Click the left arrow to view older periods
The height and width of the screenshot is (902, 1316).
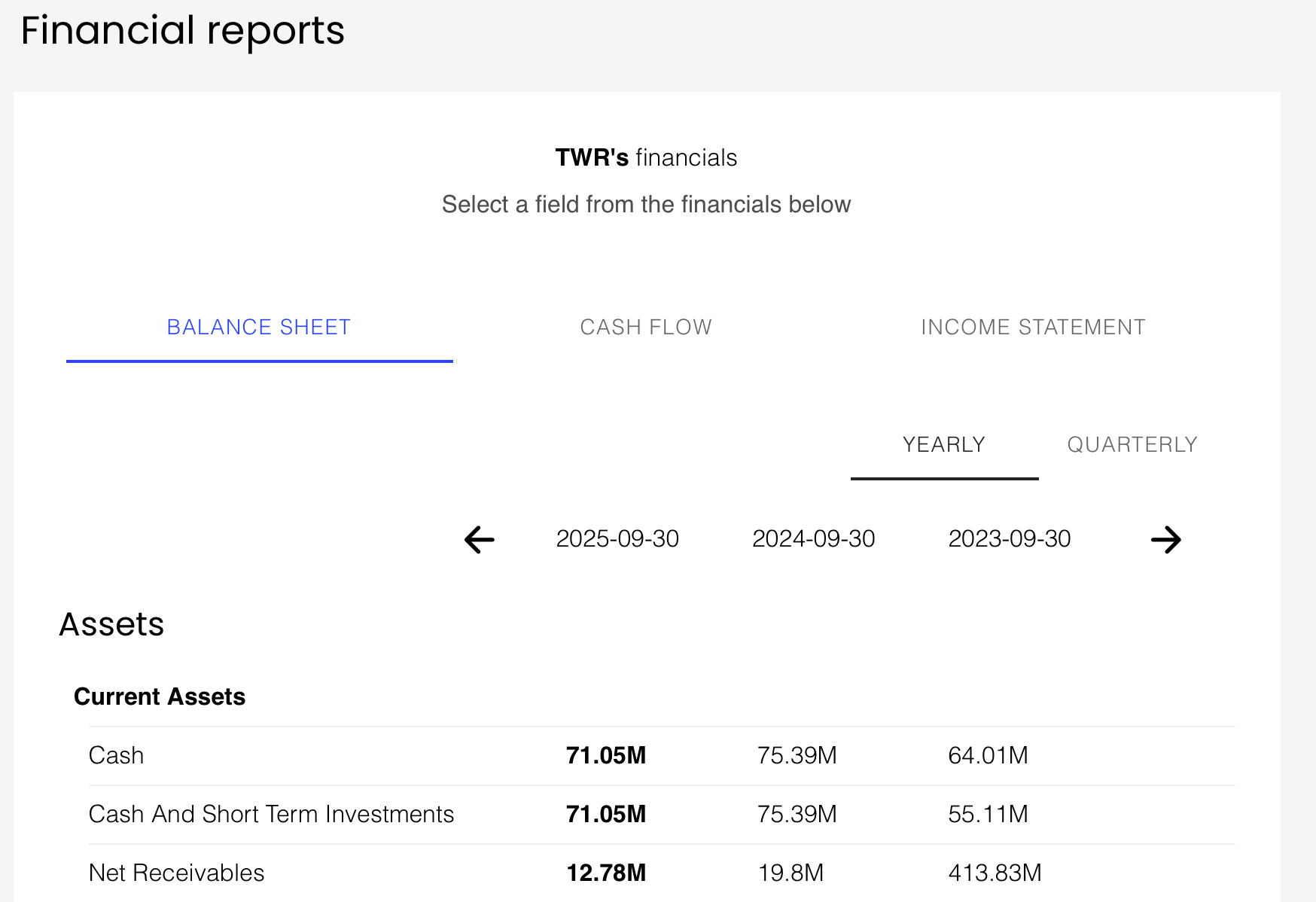477,539
